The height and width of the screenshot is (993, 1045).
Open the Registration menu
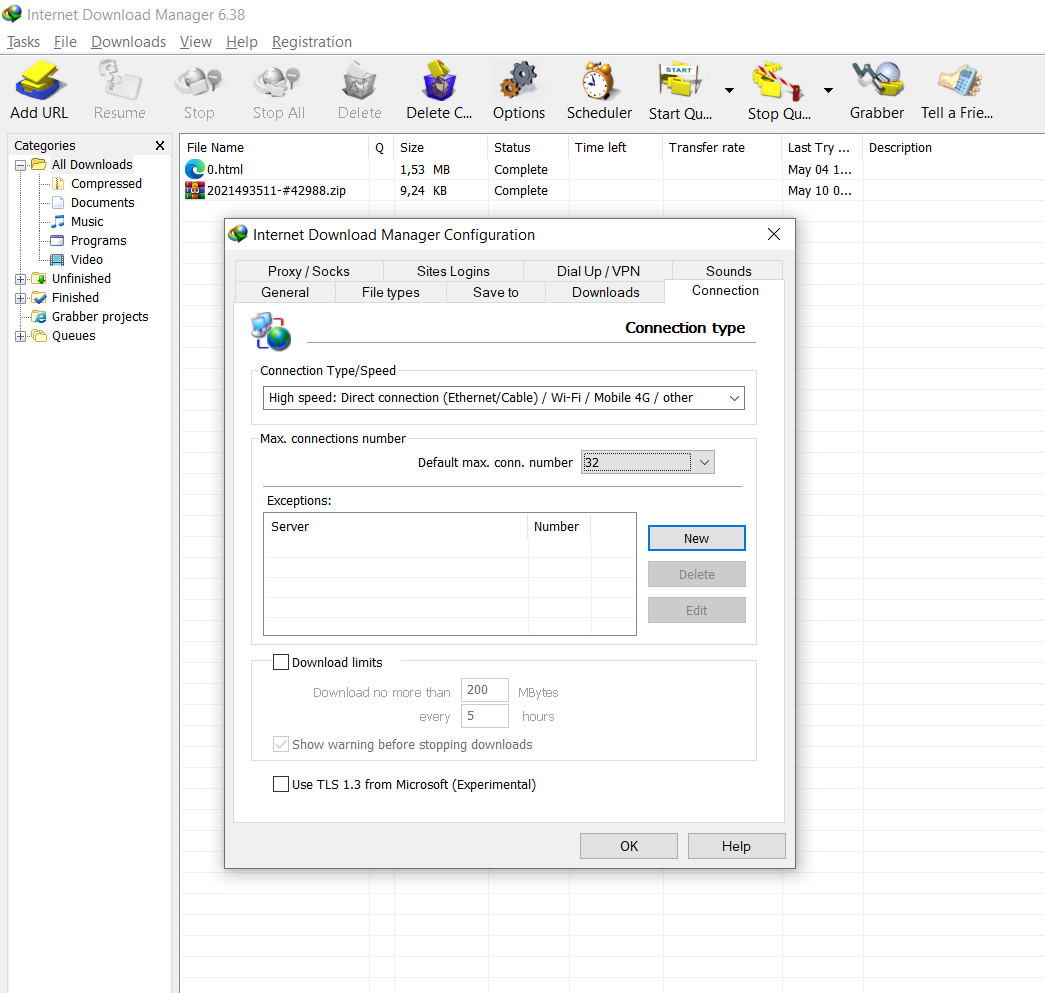(311, 42)
